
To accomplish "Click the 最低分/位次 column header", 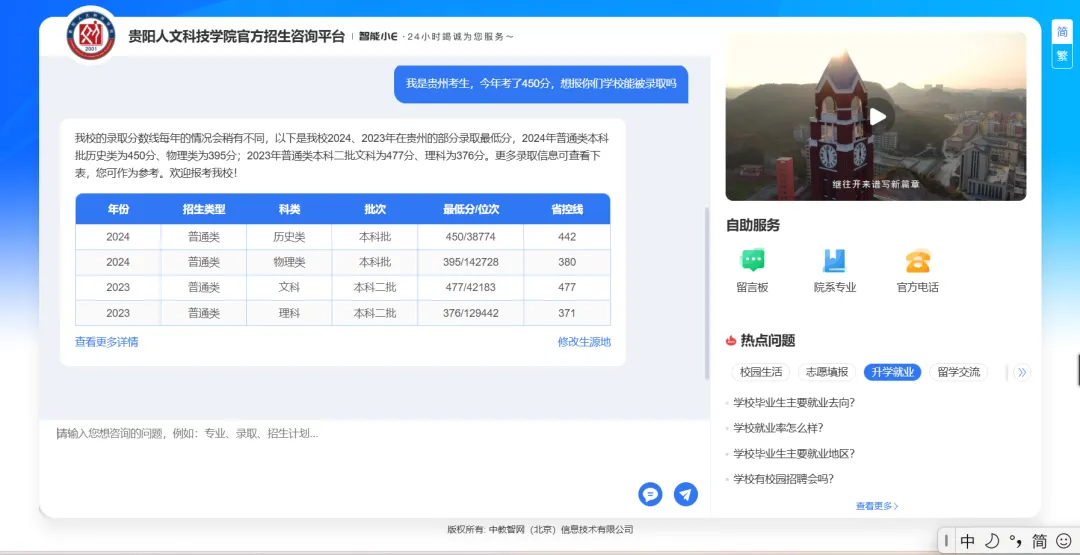I will 470,209.
